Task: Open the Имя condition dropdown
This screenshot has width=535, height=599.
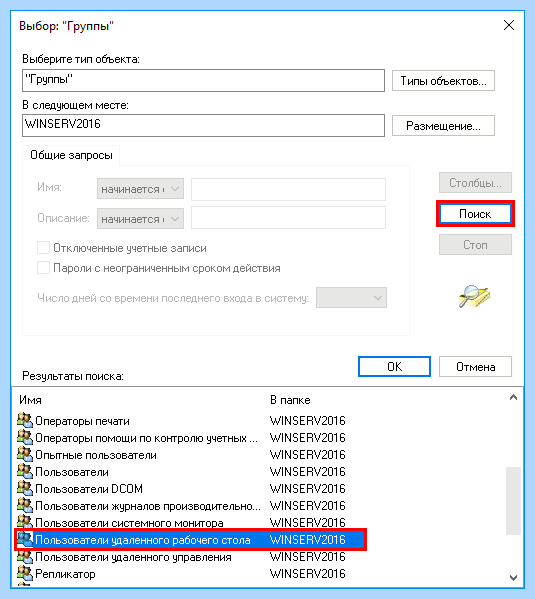Action: click(x=140, y=189)
